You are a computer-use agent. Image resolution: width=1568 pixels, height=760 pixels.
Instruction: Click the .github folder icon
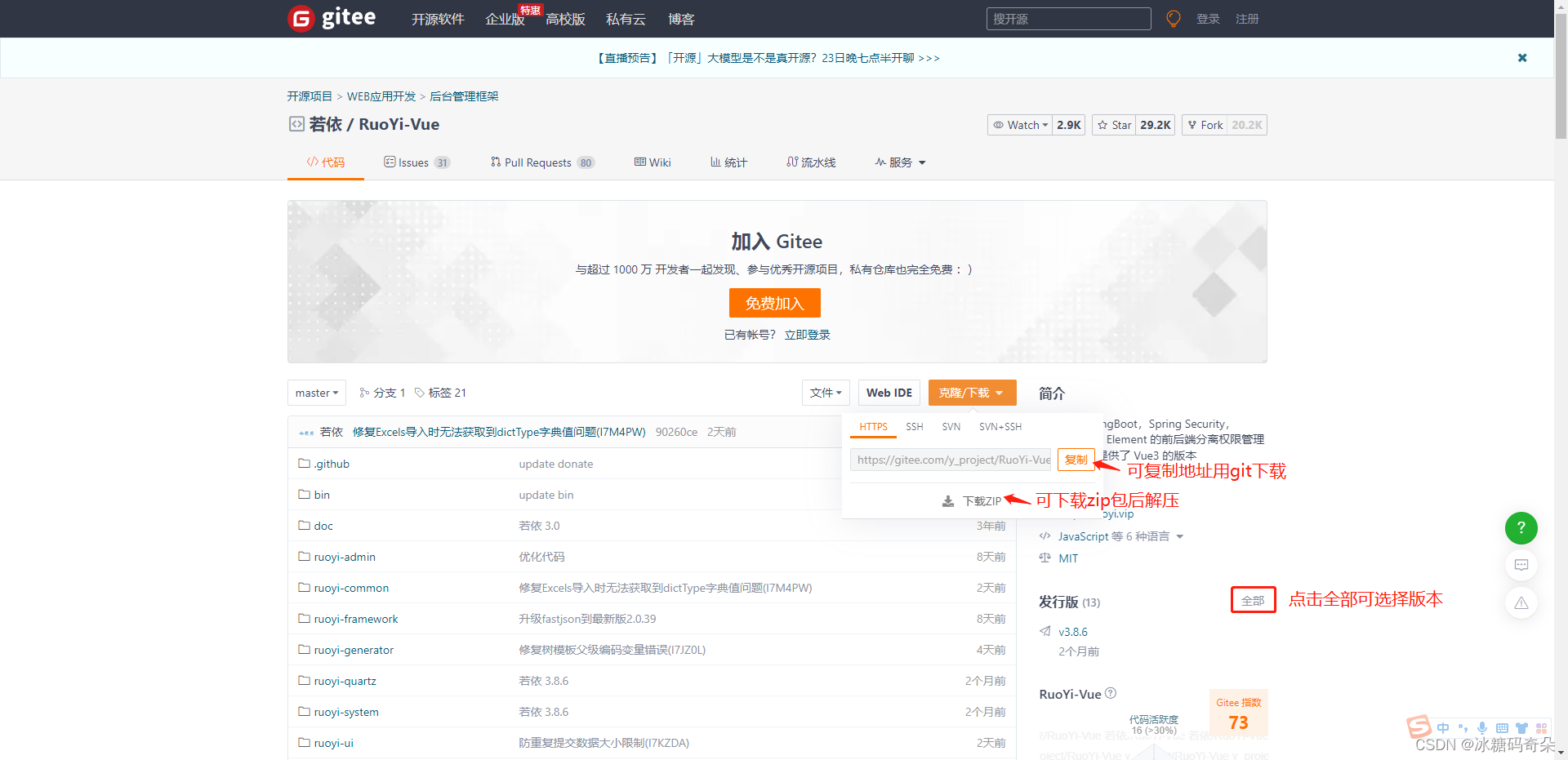(x=305, y=464)
